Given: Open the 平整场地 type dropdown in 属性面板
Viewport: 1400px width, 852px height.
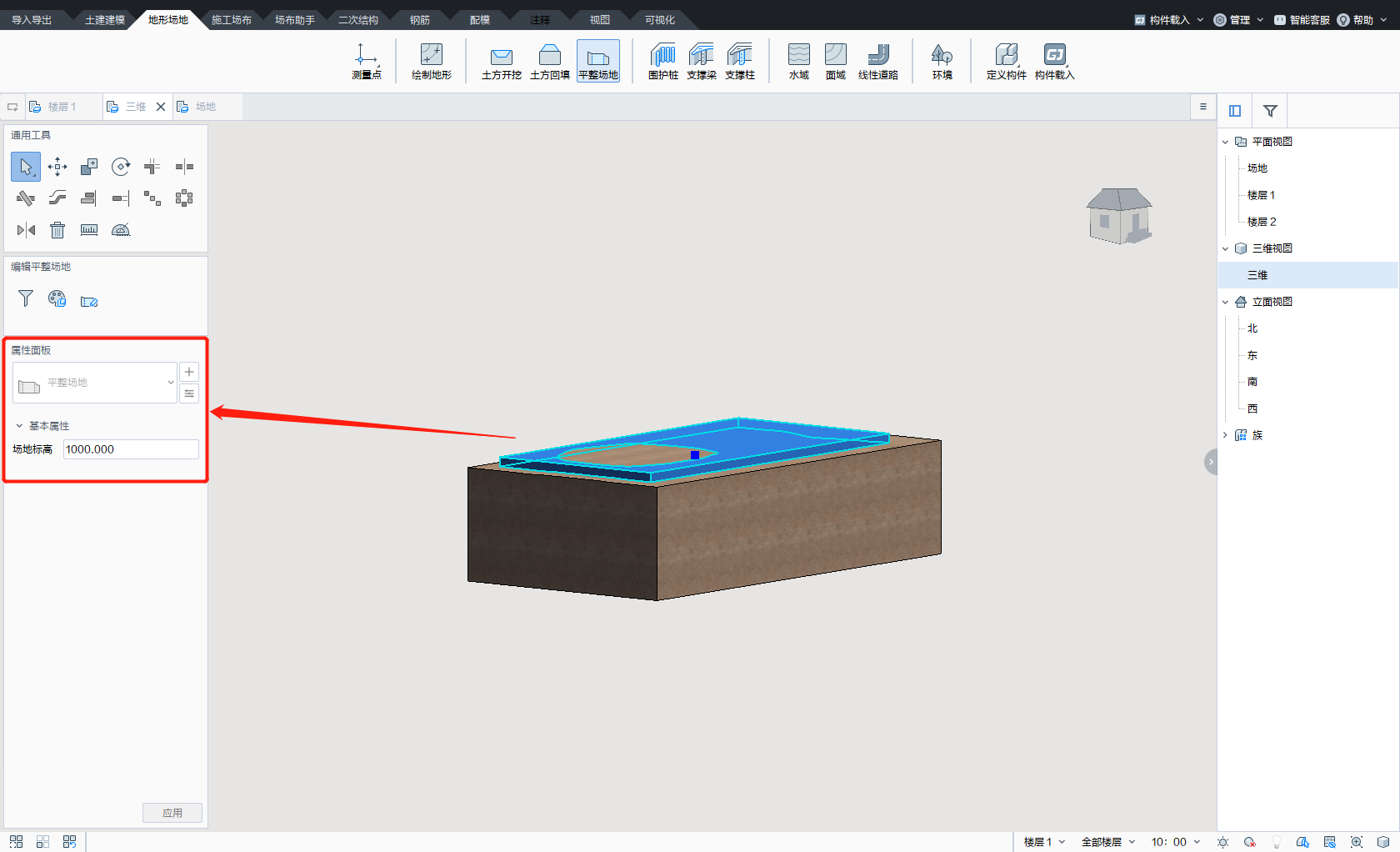Looking at the screenshot, I should click(95, 383).
